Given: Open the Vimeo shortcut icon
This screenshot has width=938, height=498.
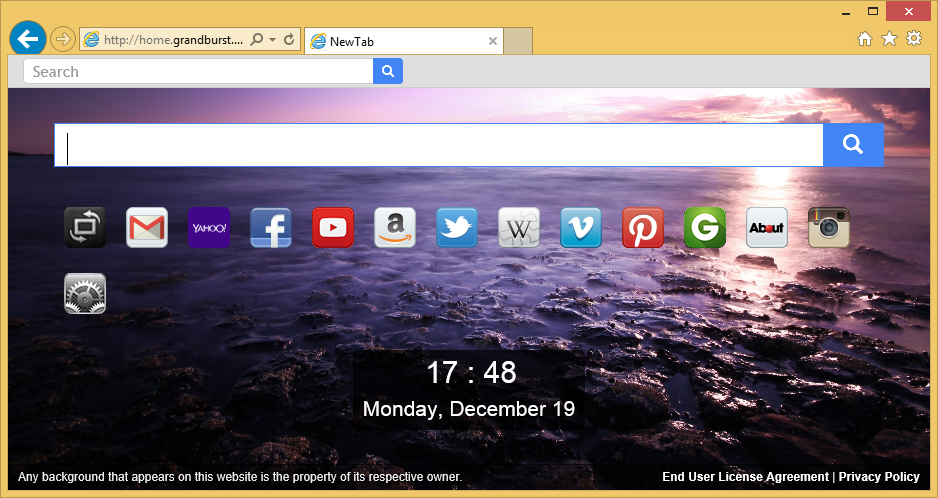Looking at the screenshot, I should pos(581,227).
